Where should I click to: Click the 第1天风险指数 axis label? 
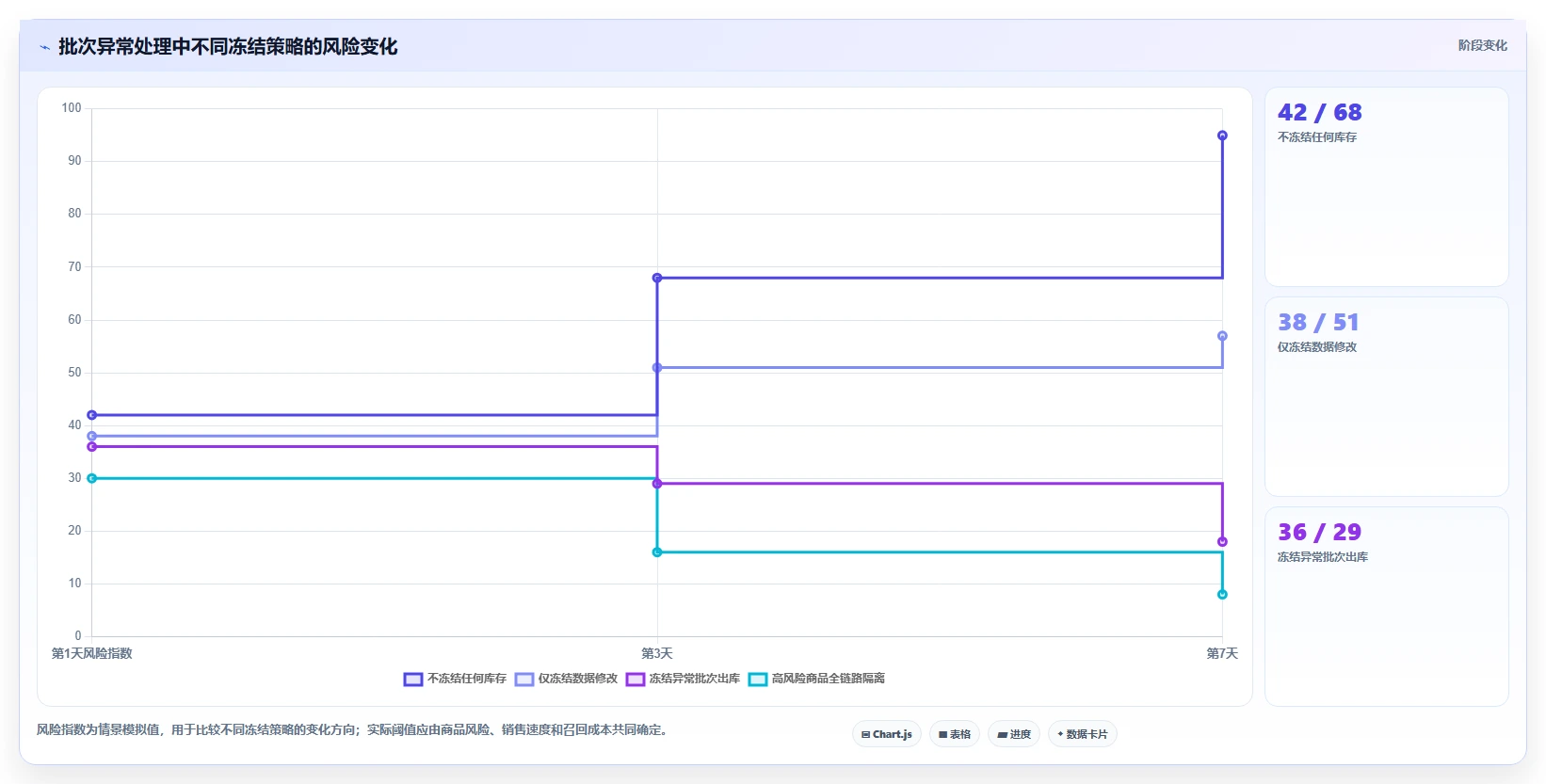[x=91, y=653]
